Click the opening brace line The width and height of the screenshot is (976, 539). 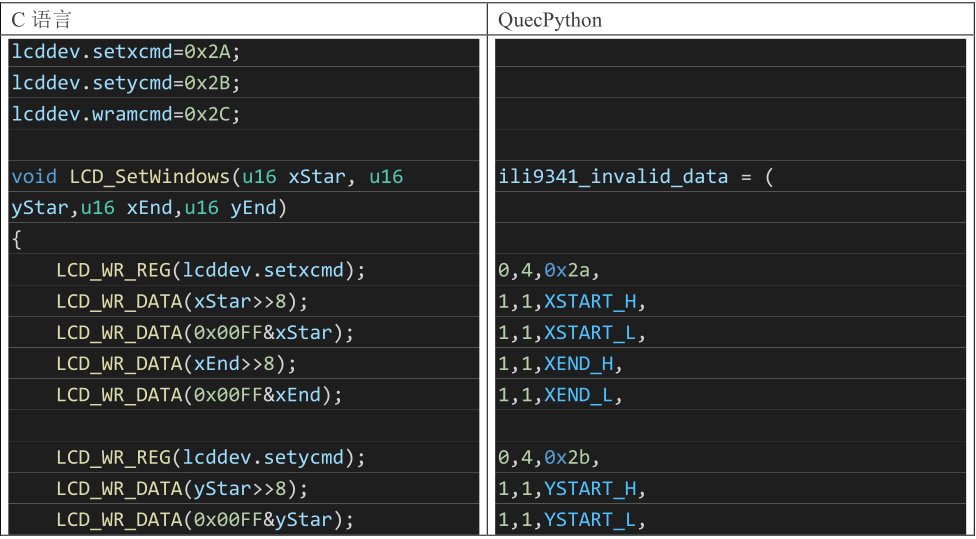(17, 239)
